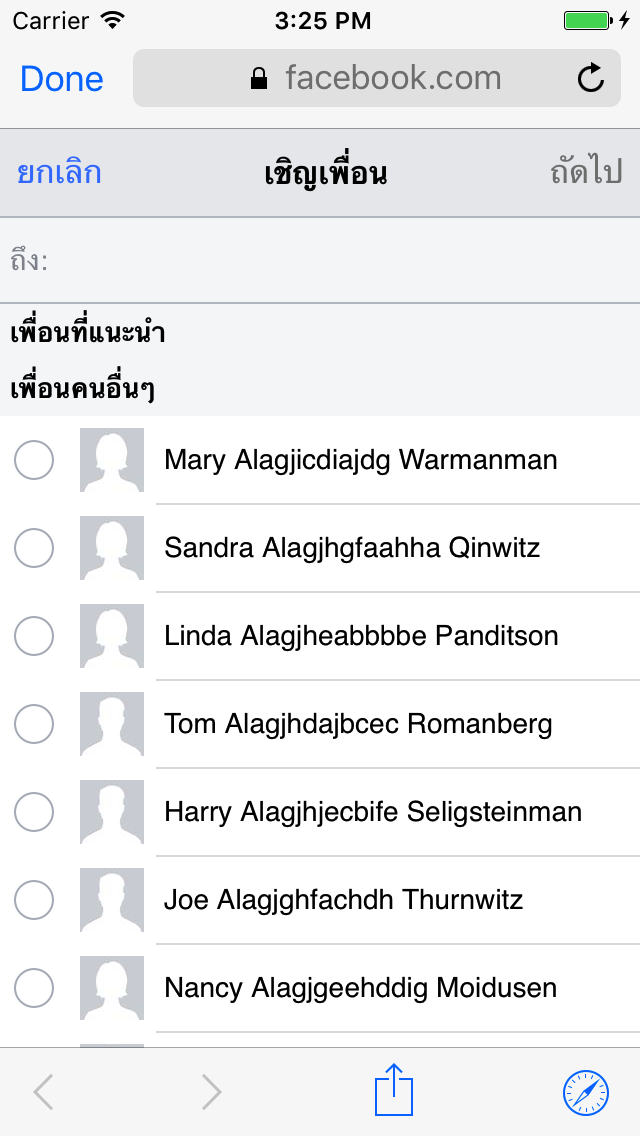Tap the browser back arrow
This screenshot has width=640, height=1136.
click(x=43, y=1091)
